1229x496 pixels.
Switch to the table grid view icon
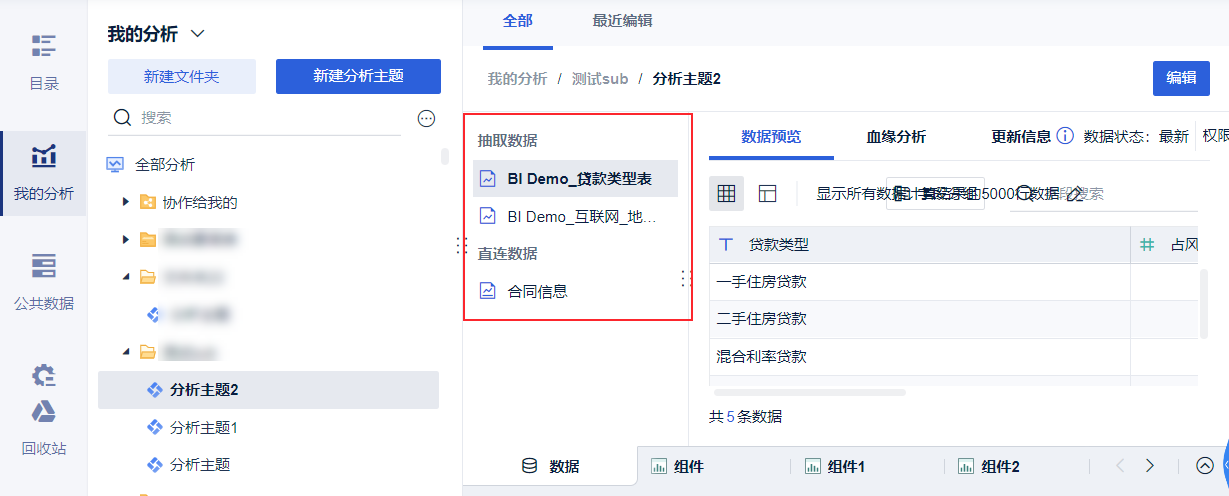(x=727, y=193)
